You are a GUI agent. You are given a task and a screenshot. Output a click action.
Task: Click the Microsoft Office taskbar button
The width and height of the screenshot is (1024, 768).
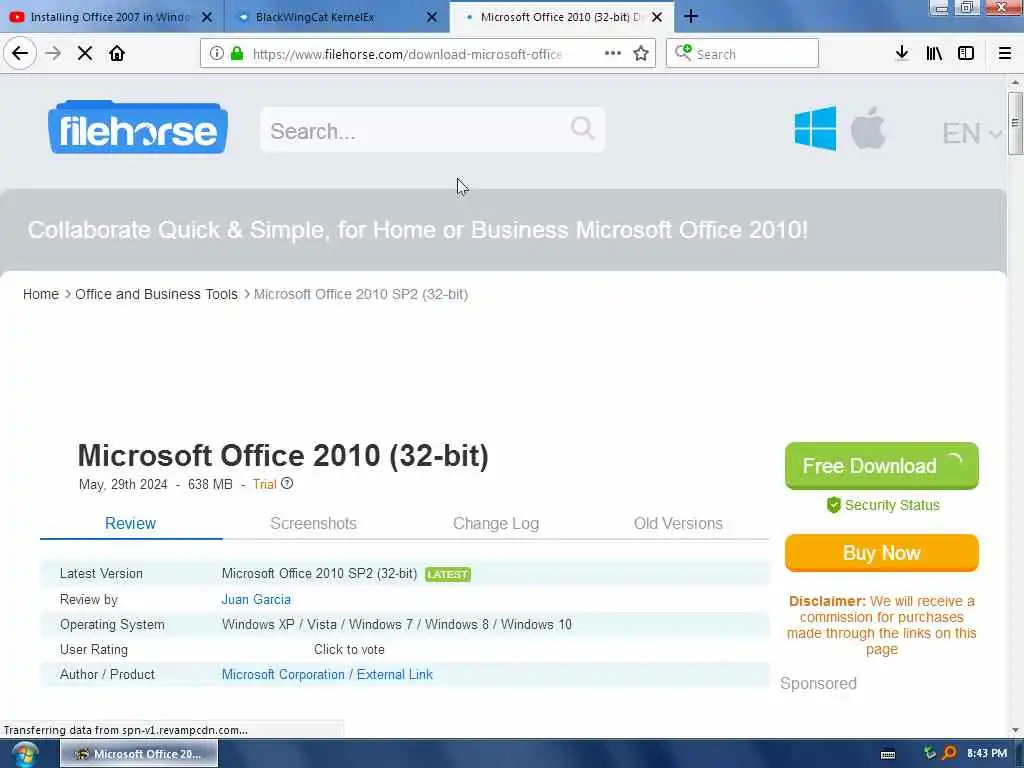pyautogui.click(x=139, y=754)
